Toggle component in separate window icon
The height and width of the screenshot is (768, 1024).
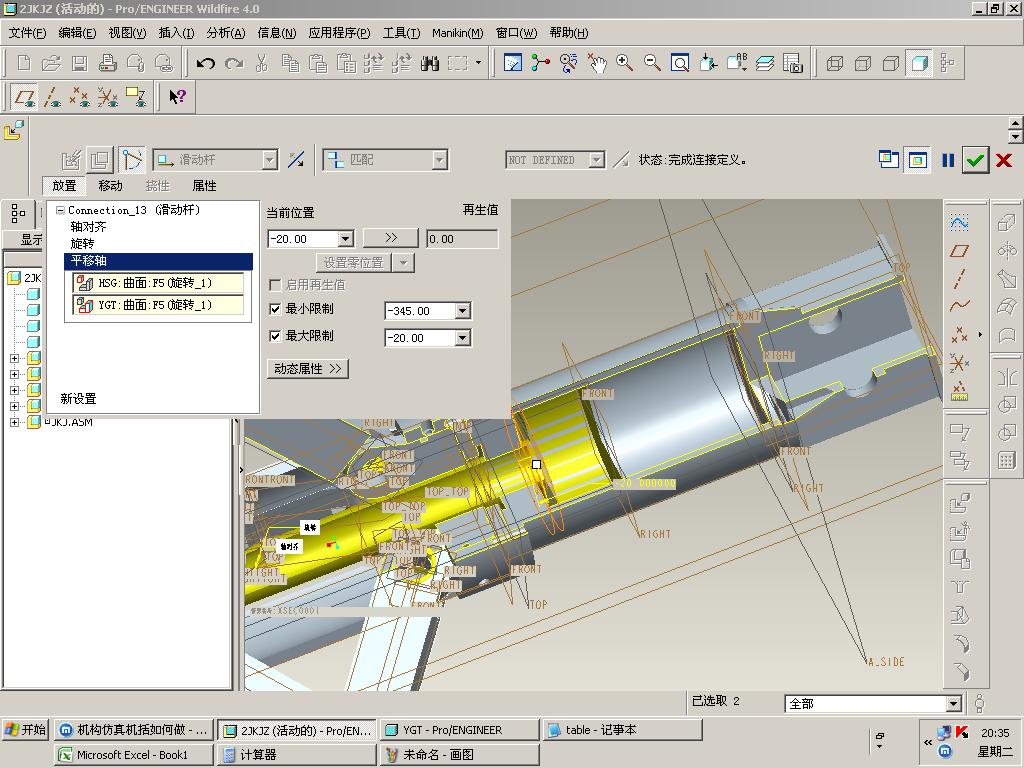pos(889,159)
